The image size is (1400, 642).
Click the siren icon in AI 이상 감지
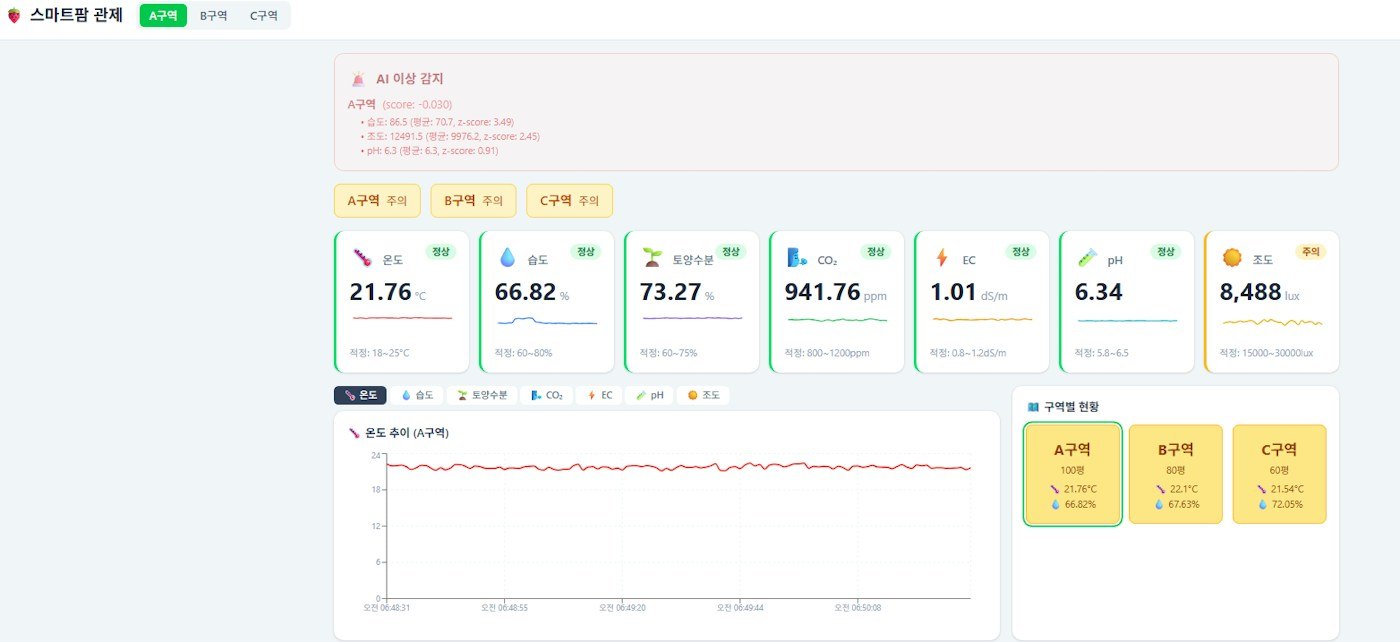[358, 79]
